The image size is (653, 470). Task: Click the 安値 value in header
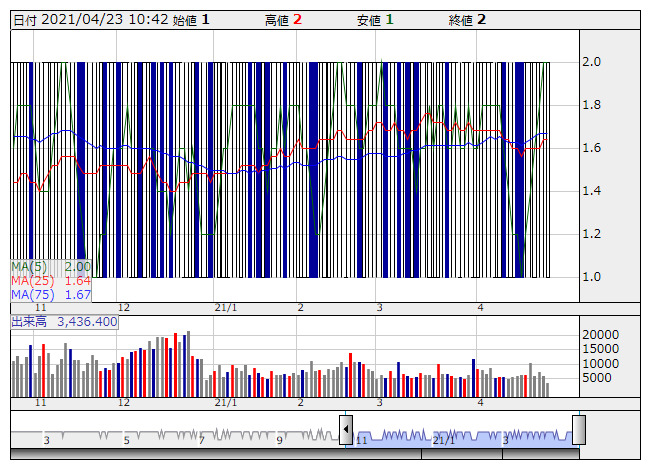pos(389,20)
